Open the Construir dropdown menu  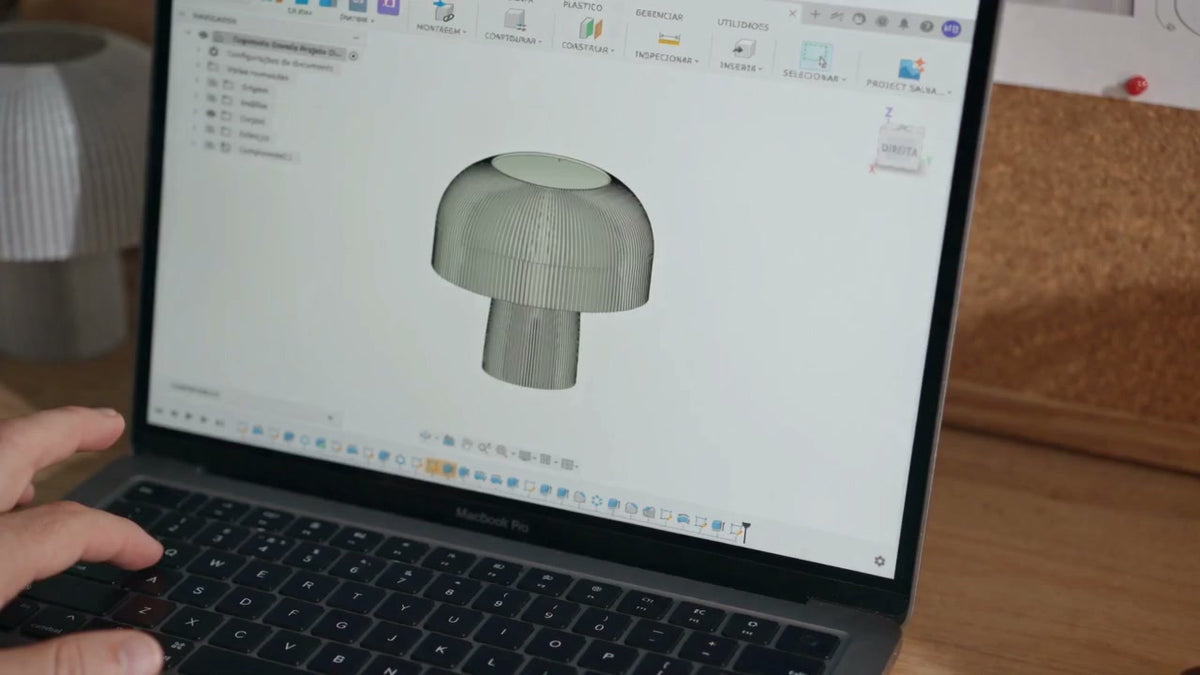click(x=587, y=47)
